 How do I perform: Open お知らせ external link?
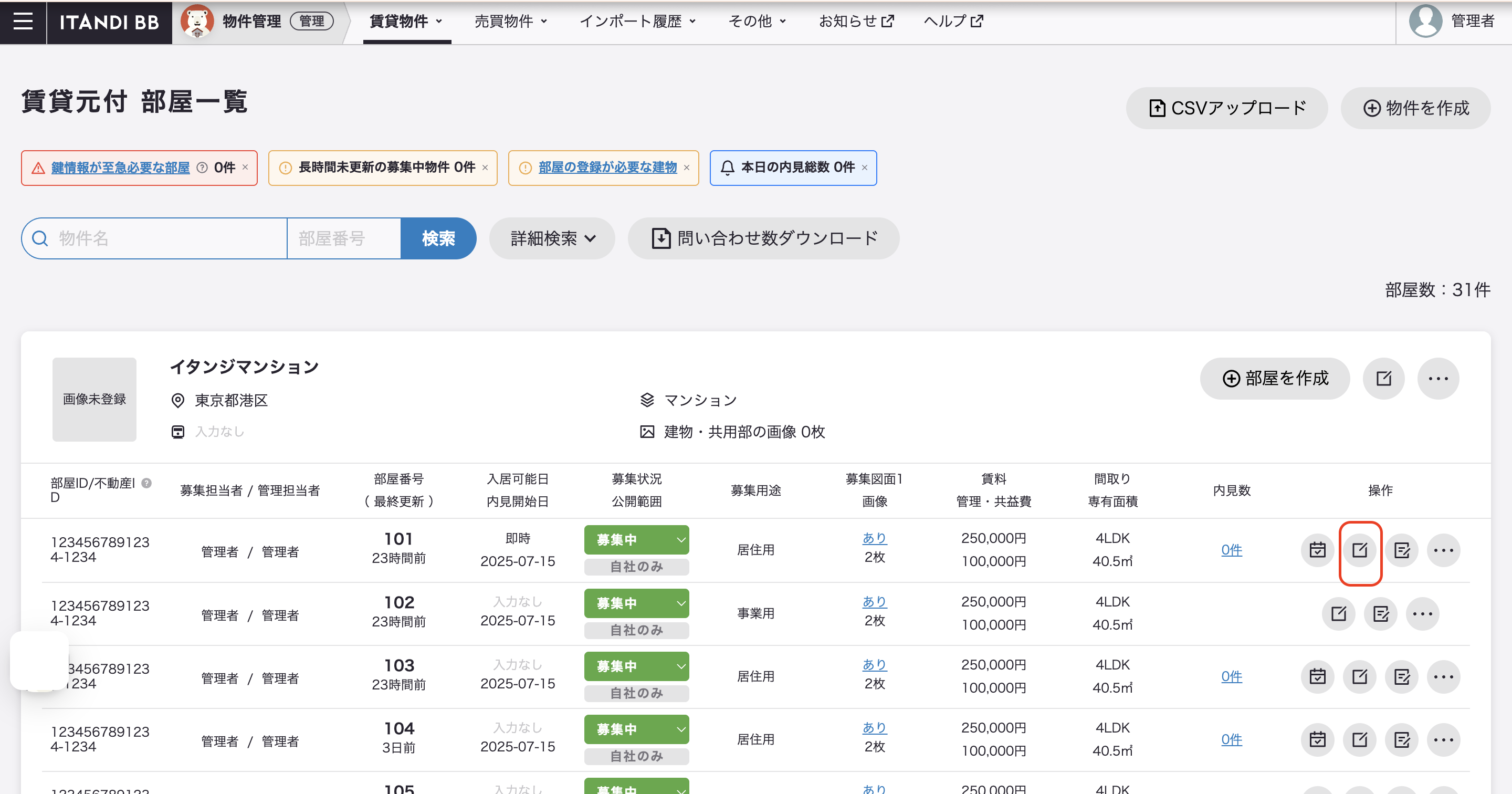click(856, 22)
